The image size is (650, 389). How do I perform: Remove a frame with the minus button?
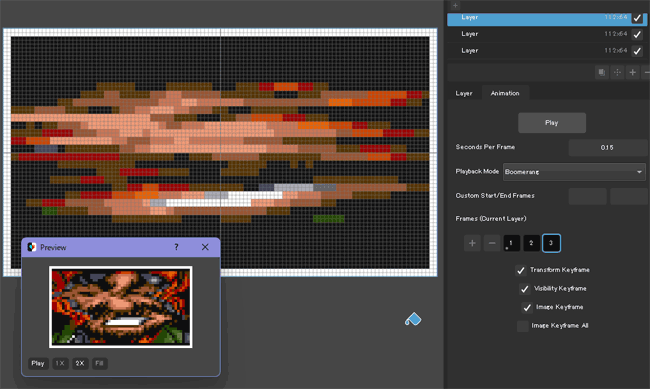(x=492, y=243)
